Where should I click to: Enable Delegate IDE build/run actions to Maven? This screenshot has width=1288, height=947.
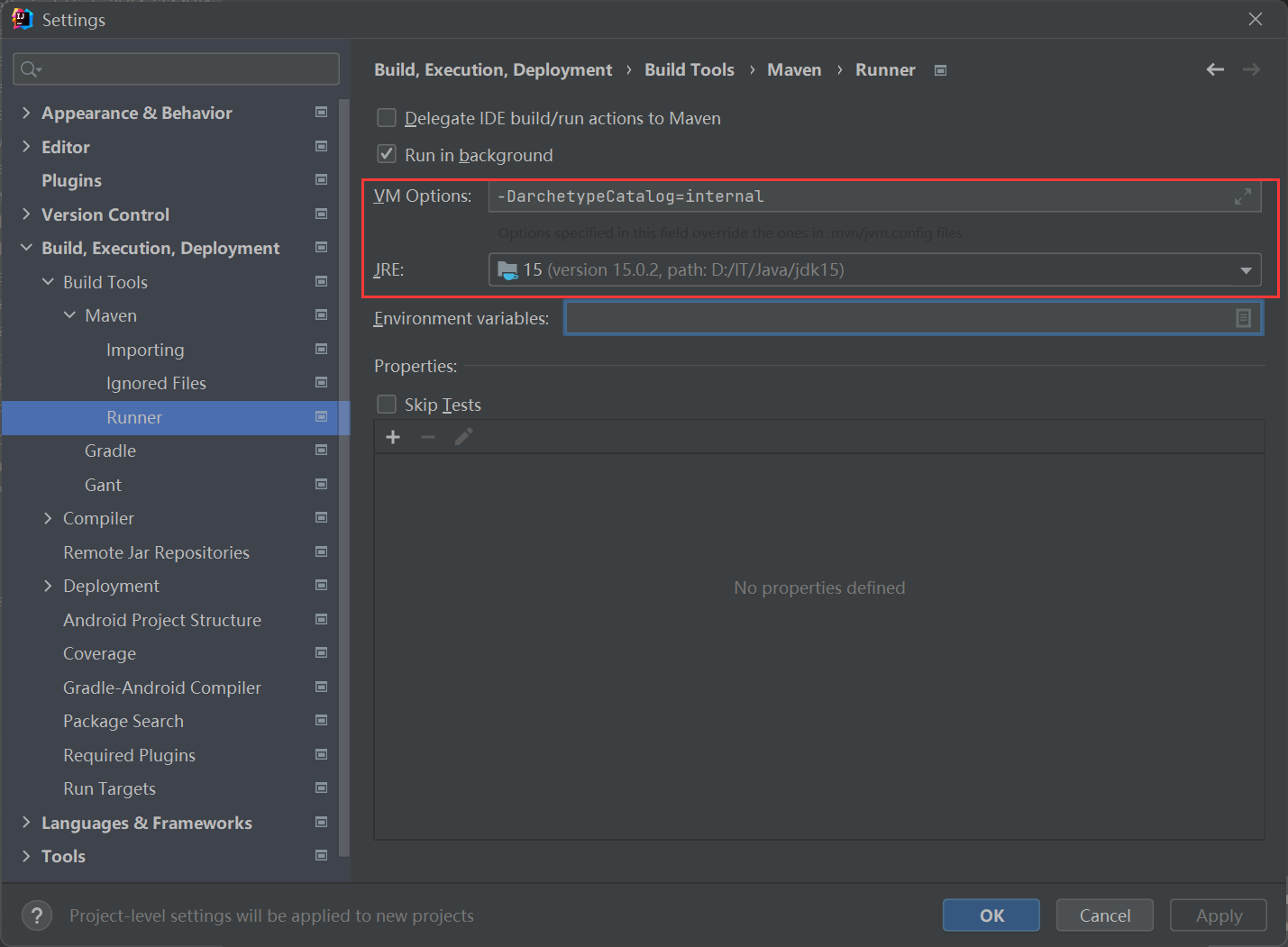coord(387,117)
